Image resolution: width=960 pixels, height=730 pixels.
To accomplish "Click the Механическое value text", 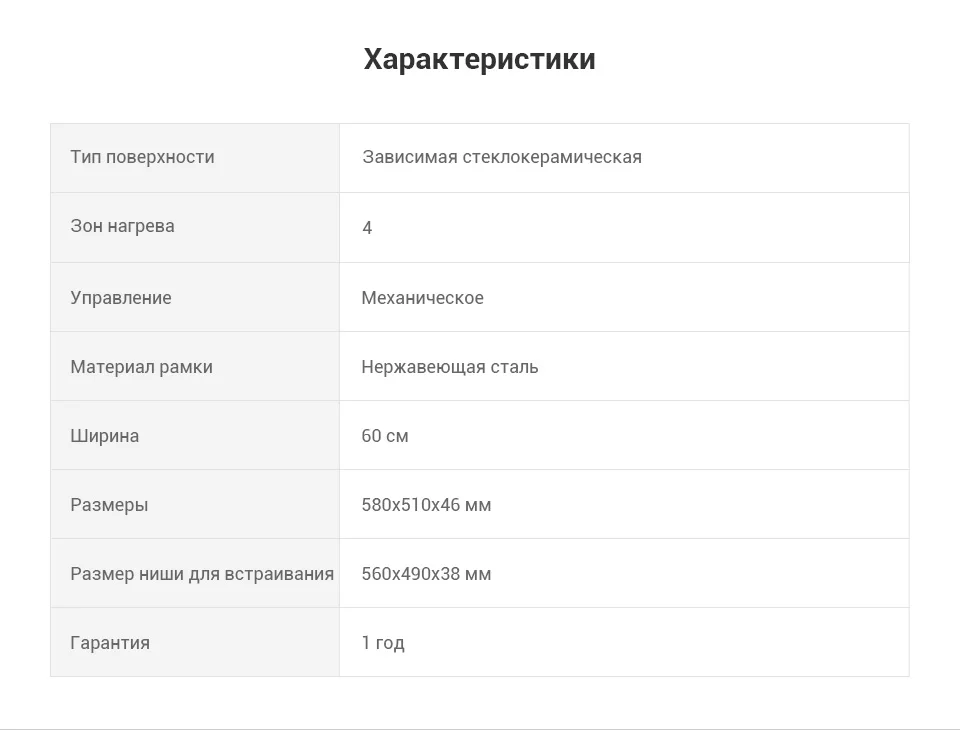I will [422, 298].
